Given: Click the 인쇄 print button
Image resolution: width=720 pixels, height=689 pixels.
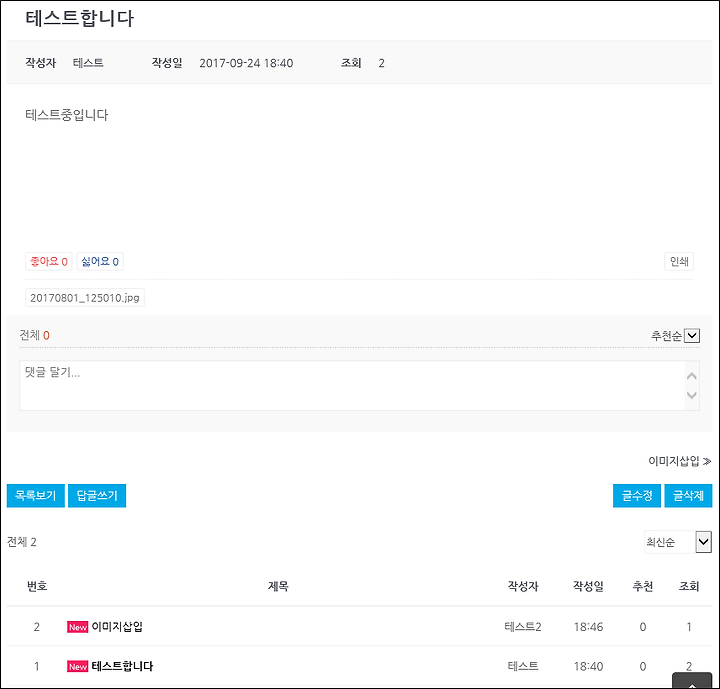Looking at the screenshot, I should point(679,261).
